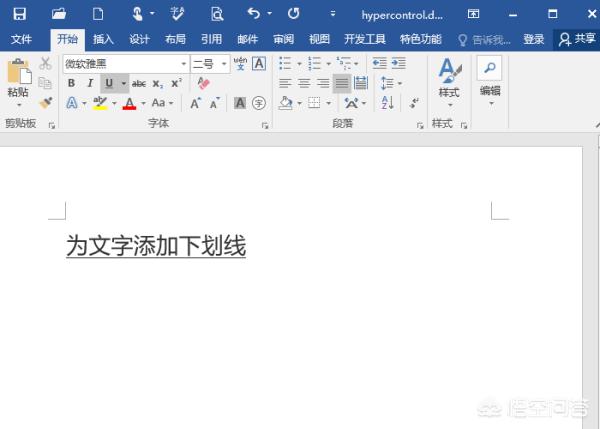This screenshot has width=600, height=429.
Task: Switch to the 设计 tab
Action: 139,39
